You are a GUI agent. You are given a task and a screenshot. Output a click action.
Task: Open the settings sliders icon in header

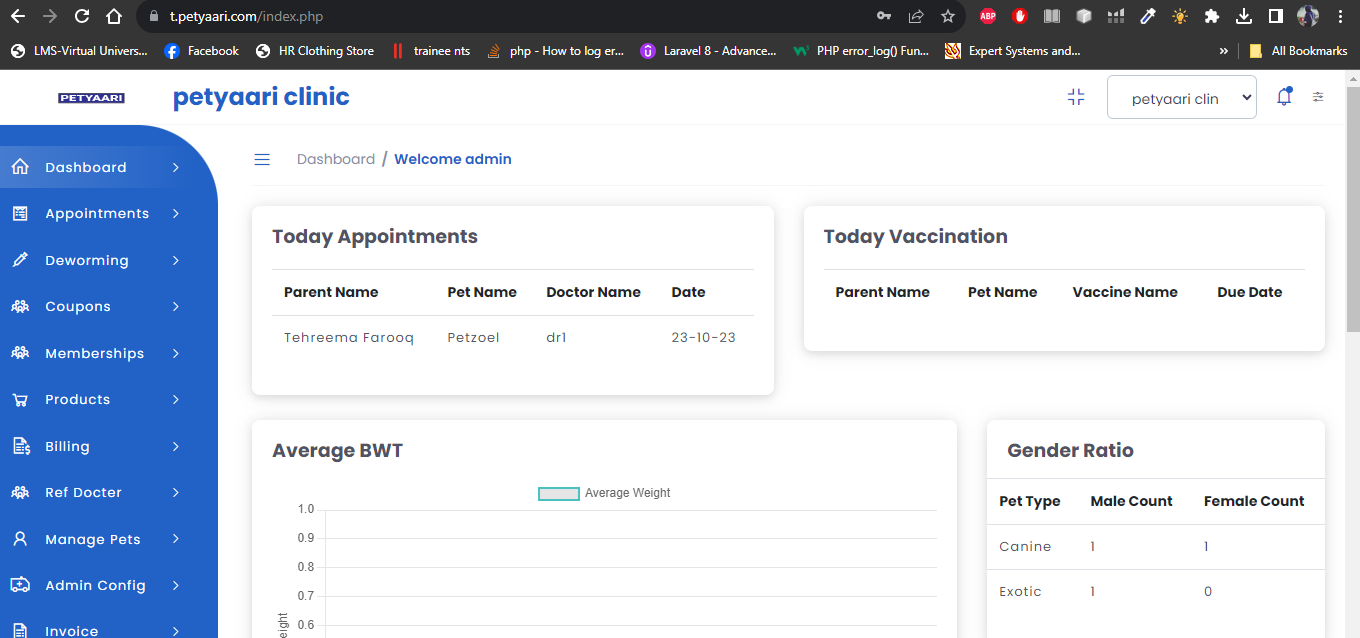[x=1318, y=97]
